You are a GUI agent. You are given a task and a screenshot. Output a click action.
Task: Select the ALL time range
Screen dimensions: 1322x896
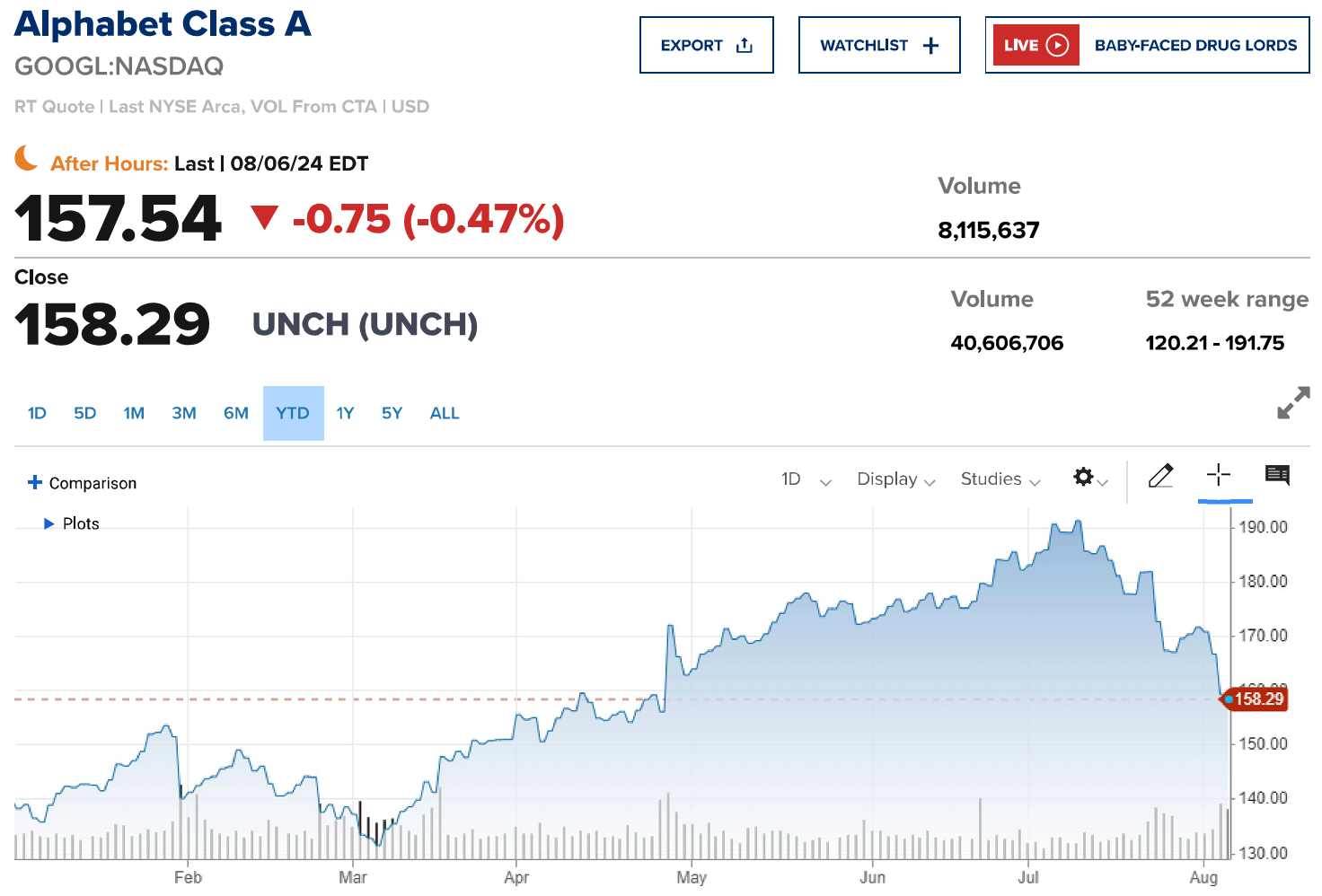pos(445,413)
